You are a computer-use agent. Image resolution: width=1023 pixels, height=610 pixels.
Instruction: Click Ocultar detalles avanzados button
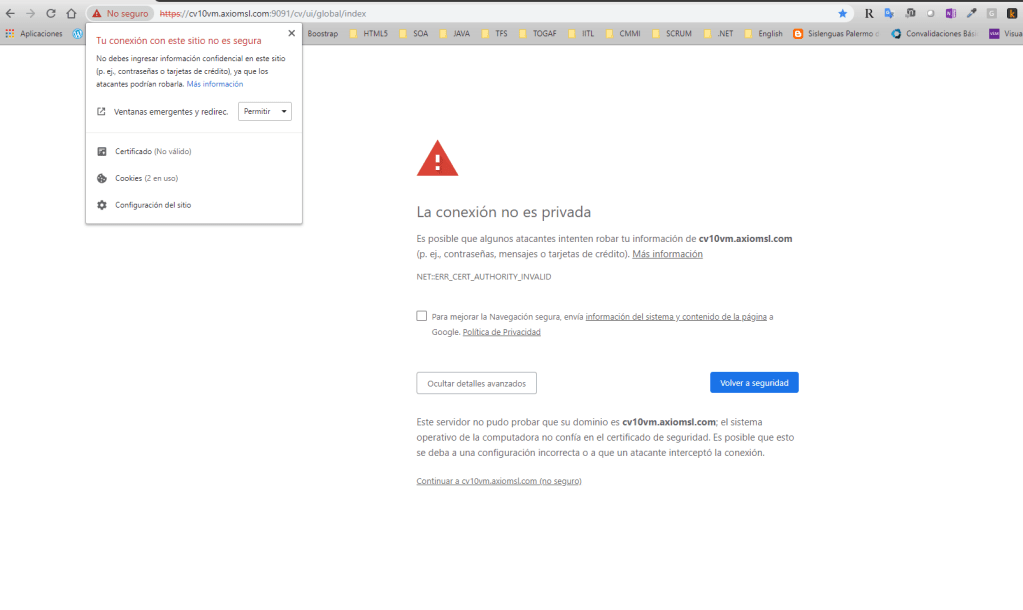476,383
